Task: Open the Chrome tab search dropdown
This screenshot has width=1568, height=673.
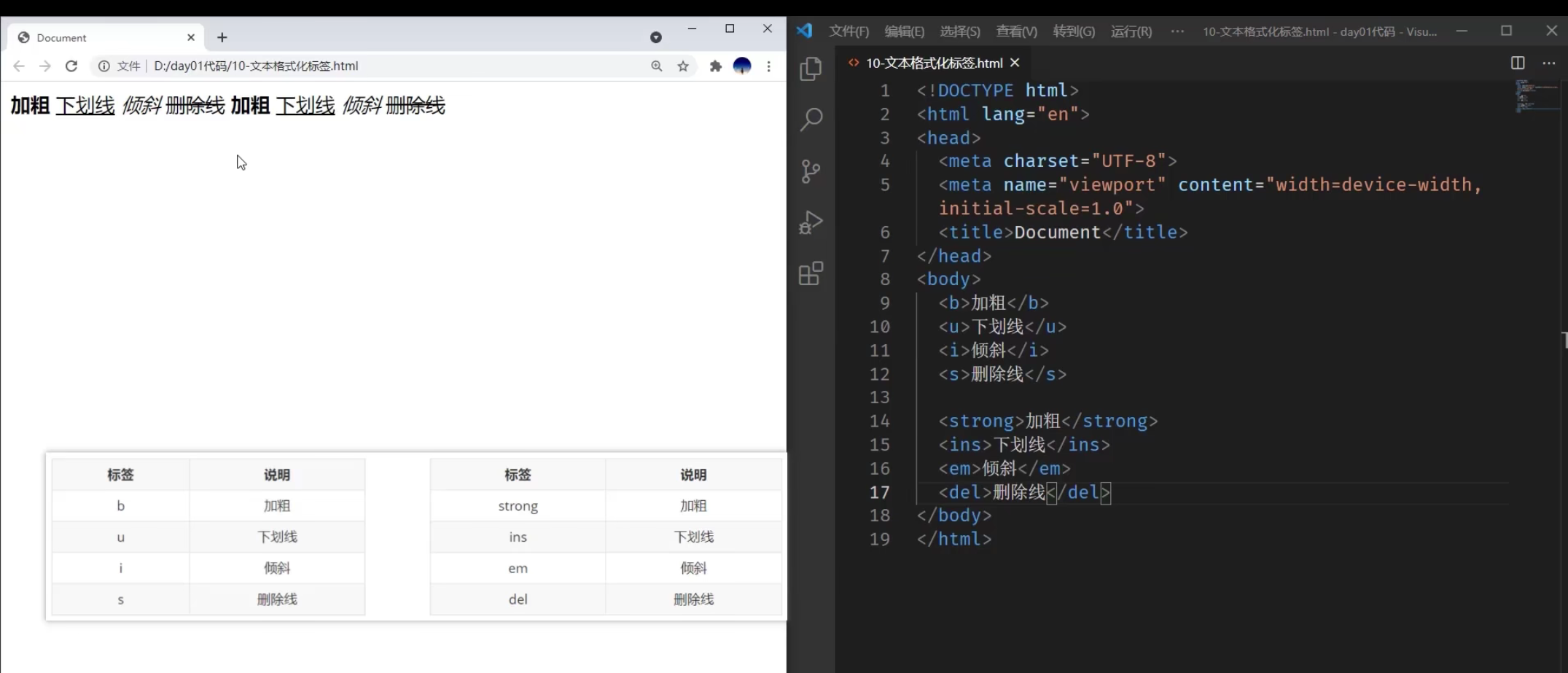Action: click(x=656, y=37)
